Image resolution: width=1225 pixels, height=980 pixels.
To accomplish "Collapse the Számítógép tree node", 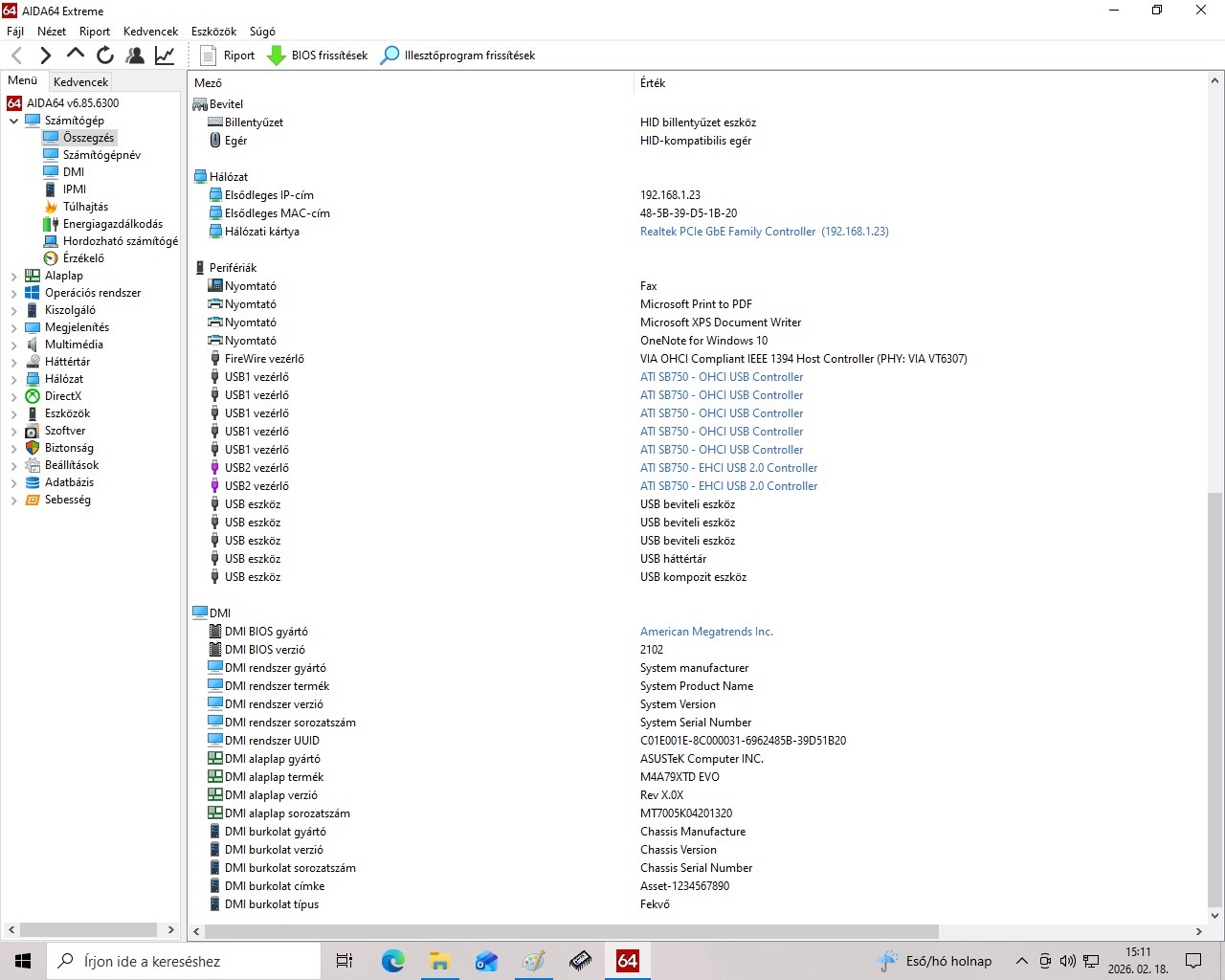I will (13, 121).
